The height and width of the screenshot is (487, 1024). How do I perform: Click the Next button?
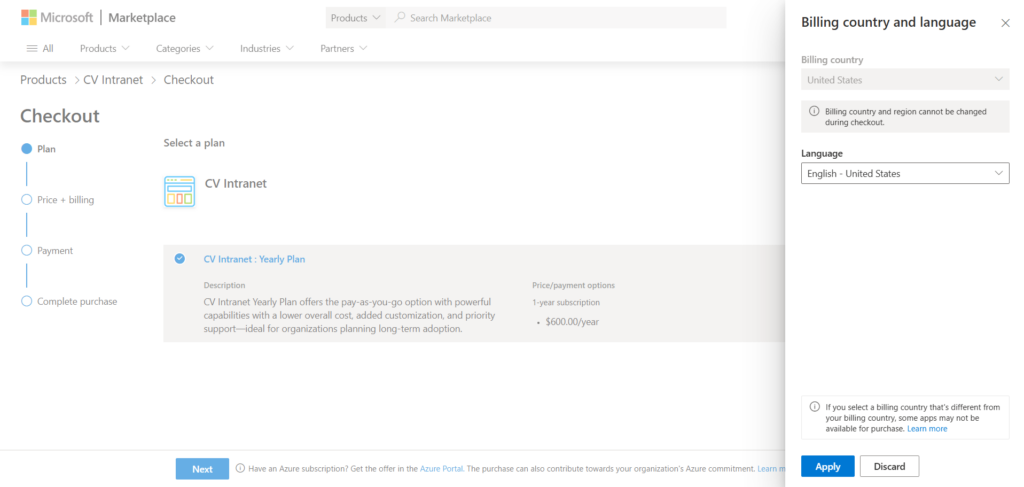click(x=202, y=469)
